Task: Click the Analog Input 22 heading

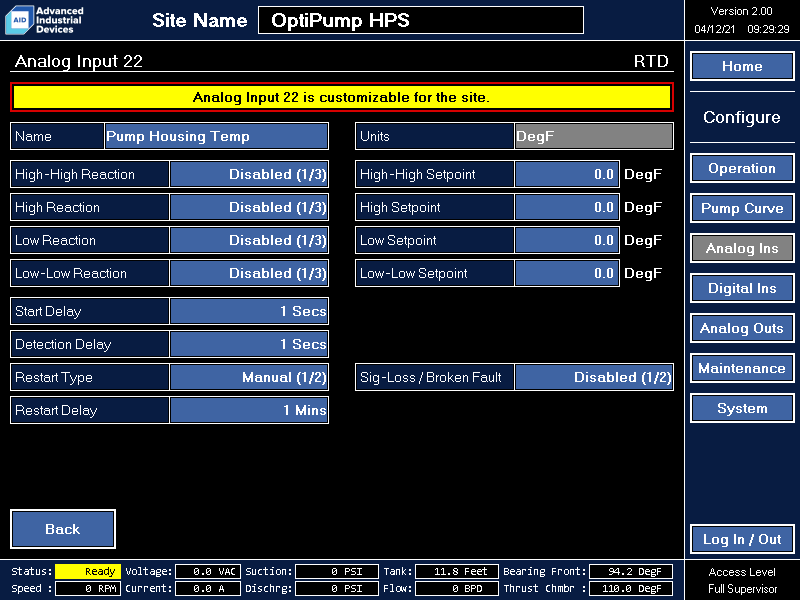Action: coord(79,61)
